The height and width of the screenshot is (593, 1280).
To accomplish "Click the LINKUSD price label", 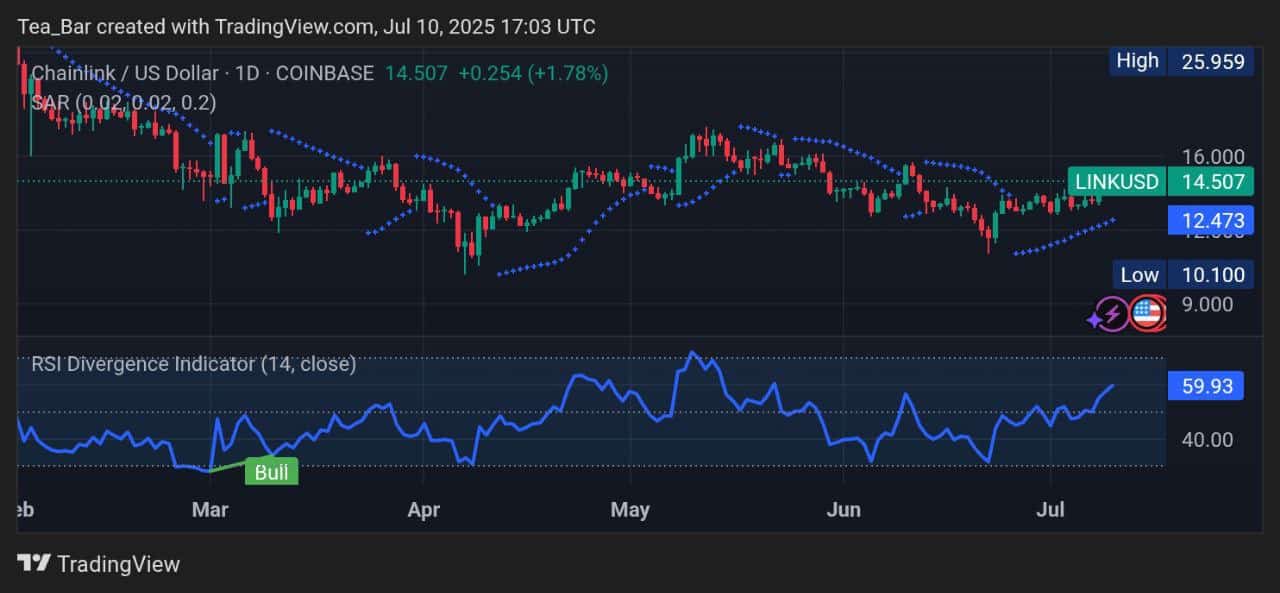I will [1115, 182].
